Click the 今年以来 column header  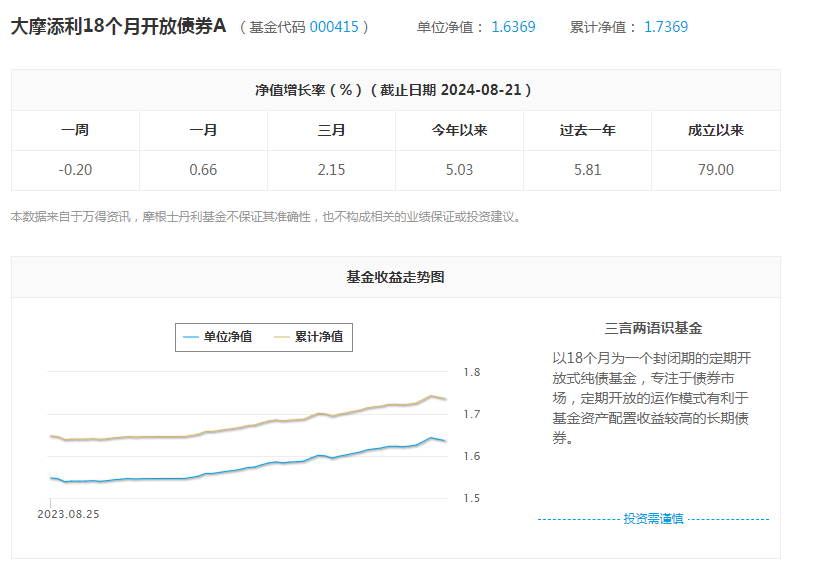(459, 130)
